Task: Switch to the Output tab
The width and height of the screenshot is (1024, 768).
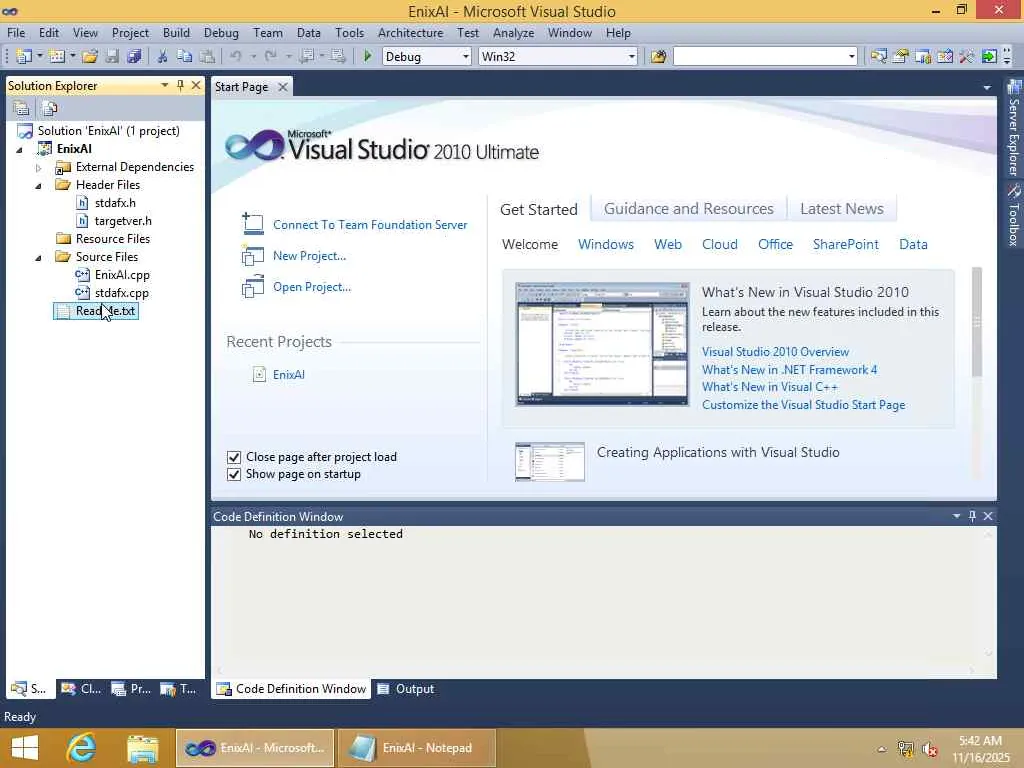Action: (406, 689)
